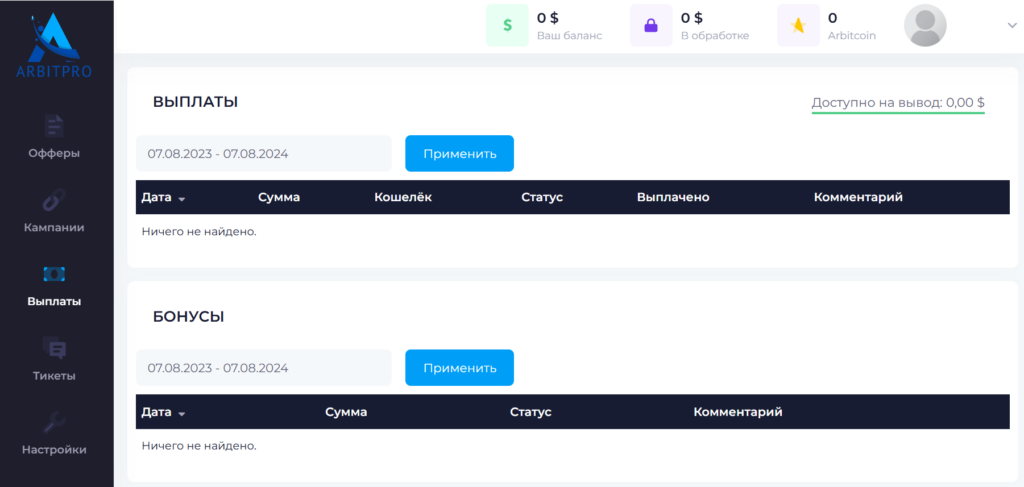Click the Arbitcoin star icon
The height and width of the screenshot is (487, 1024).
[798, 25]
